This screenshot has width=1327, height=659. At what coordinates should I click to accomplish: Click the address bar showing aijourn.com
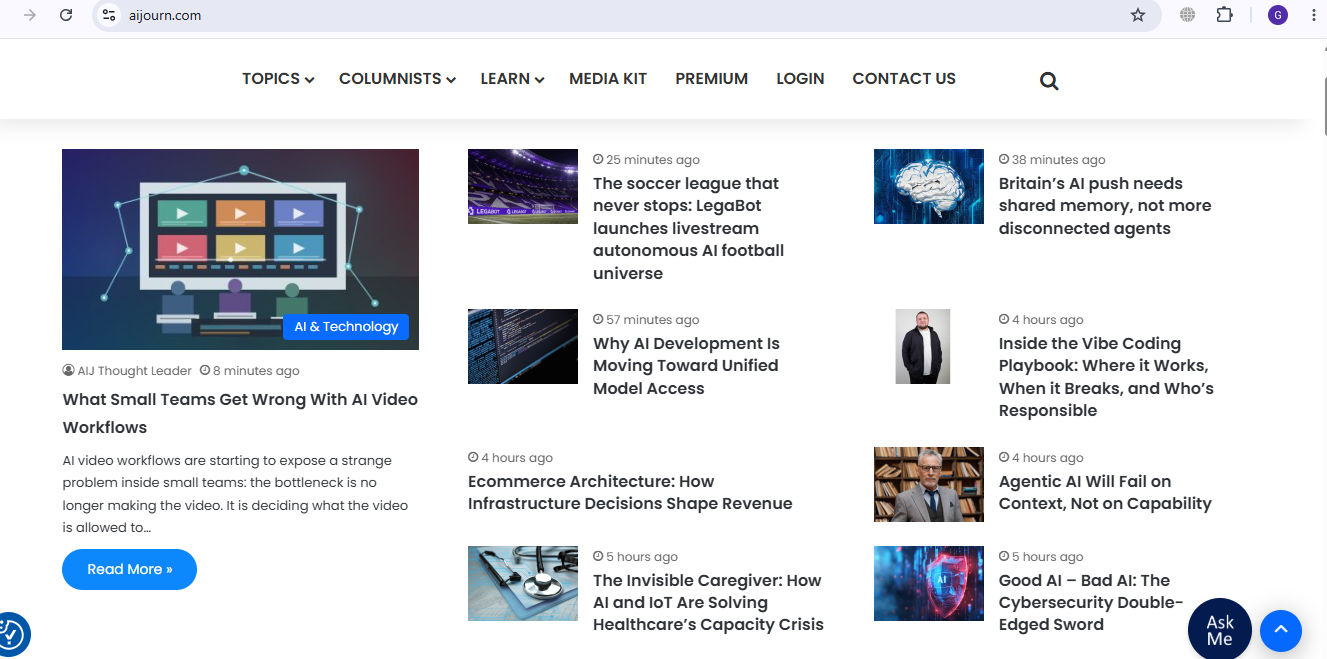coord(626,15)
